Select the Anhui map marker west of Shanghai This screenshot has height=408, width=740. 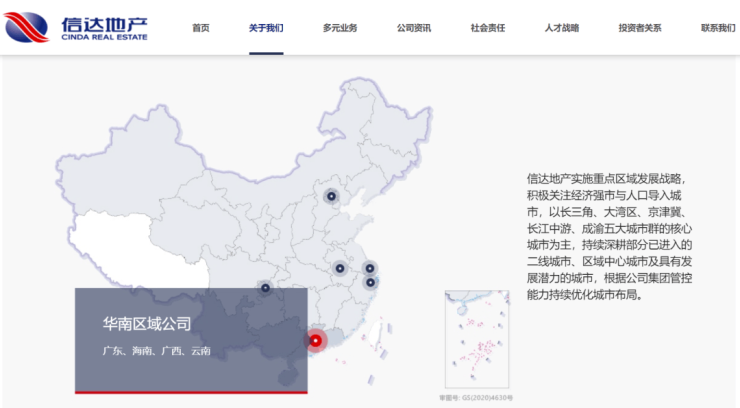pyautogui.click(x=339, y=268)
